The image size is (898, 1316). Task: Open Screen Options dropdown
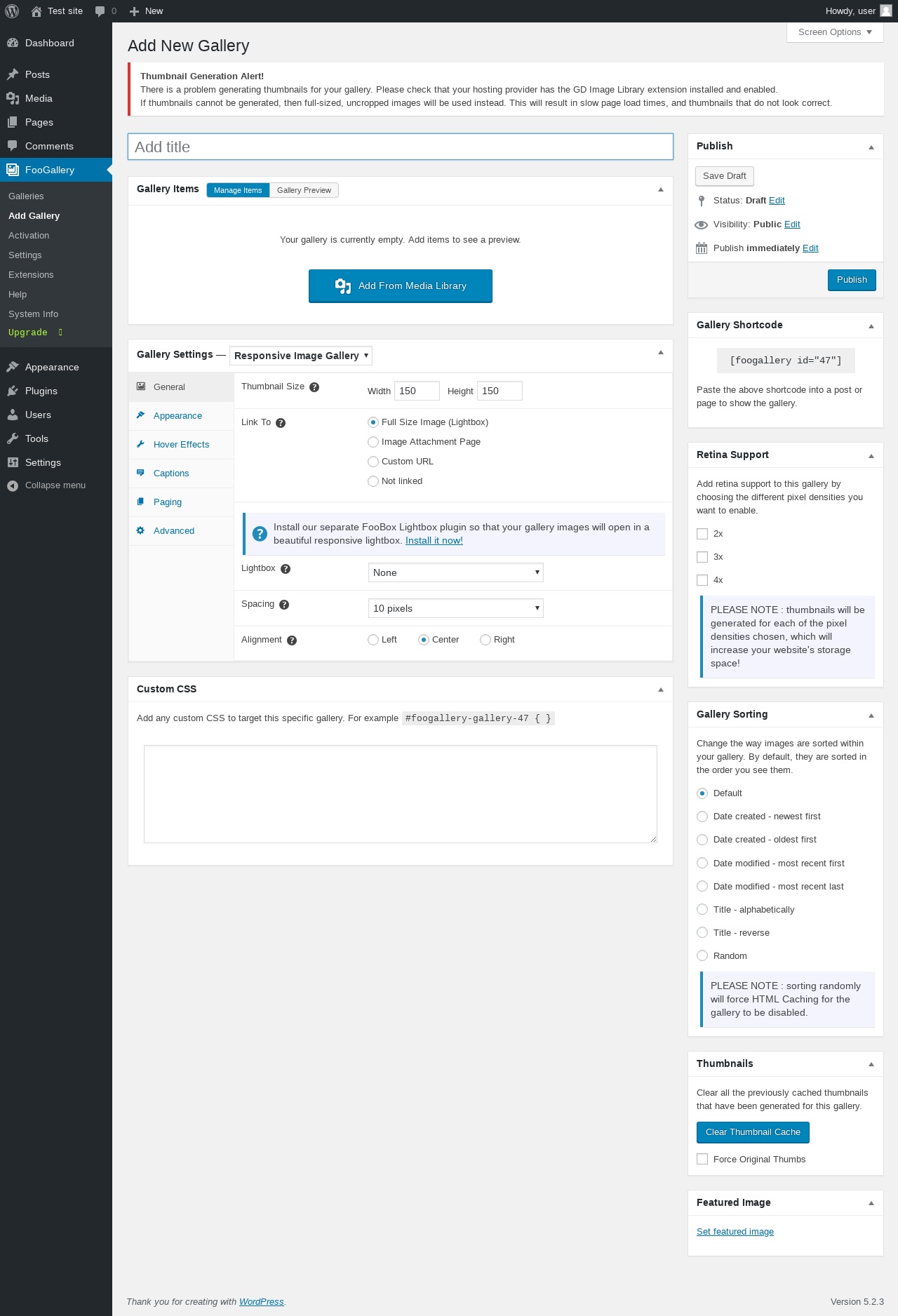pyautogui.click(x=835, y=32)
